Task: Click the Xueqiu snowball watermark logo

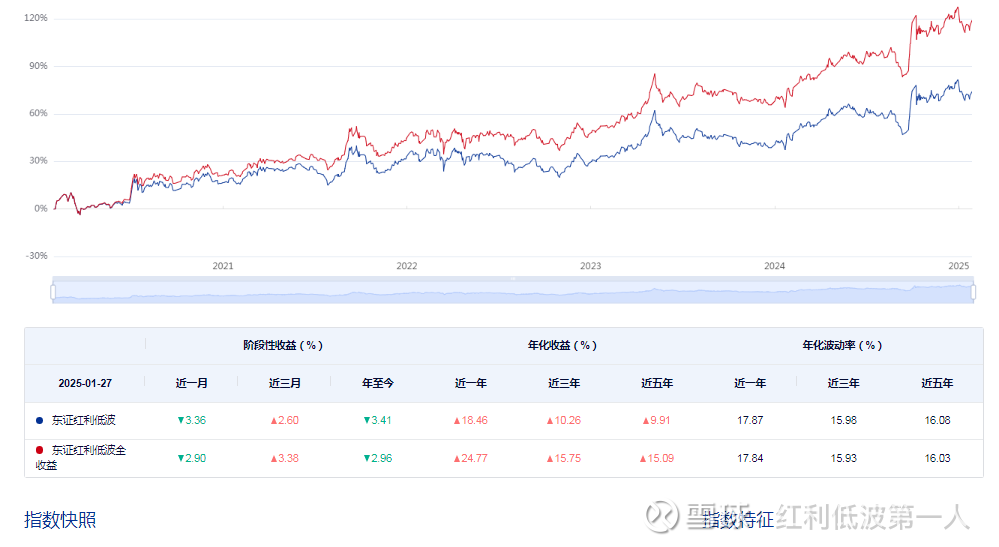Action: pyautogui.click(x=661, y=515)
